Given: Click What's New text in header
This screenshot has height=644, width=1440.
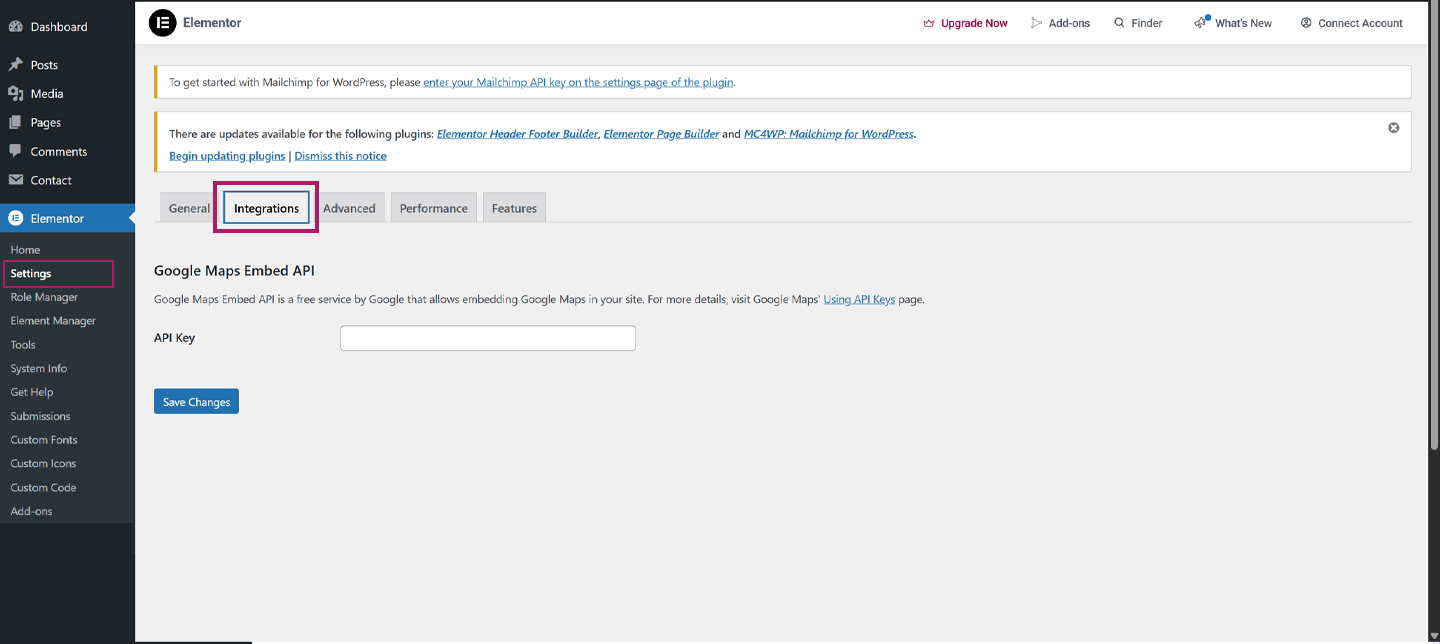Looking at the screenshot, I should tap(1244, 23).
